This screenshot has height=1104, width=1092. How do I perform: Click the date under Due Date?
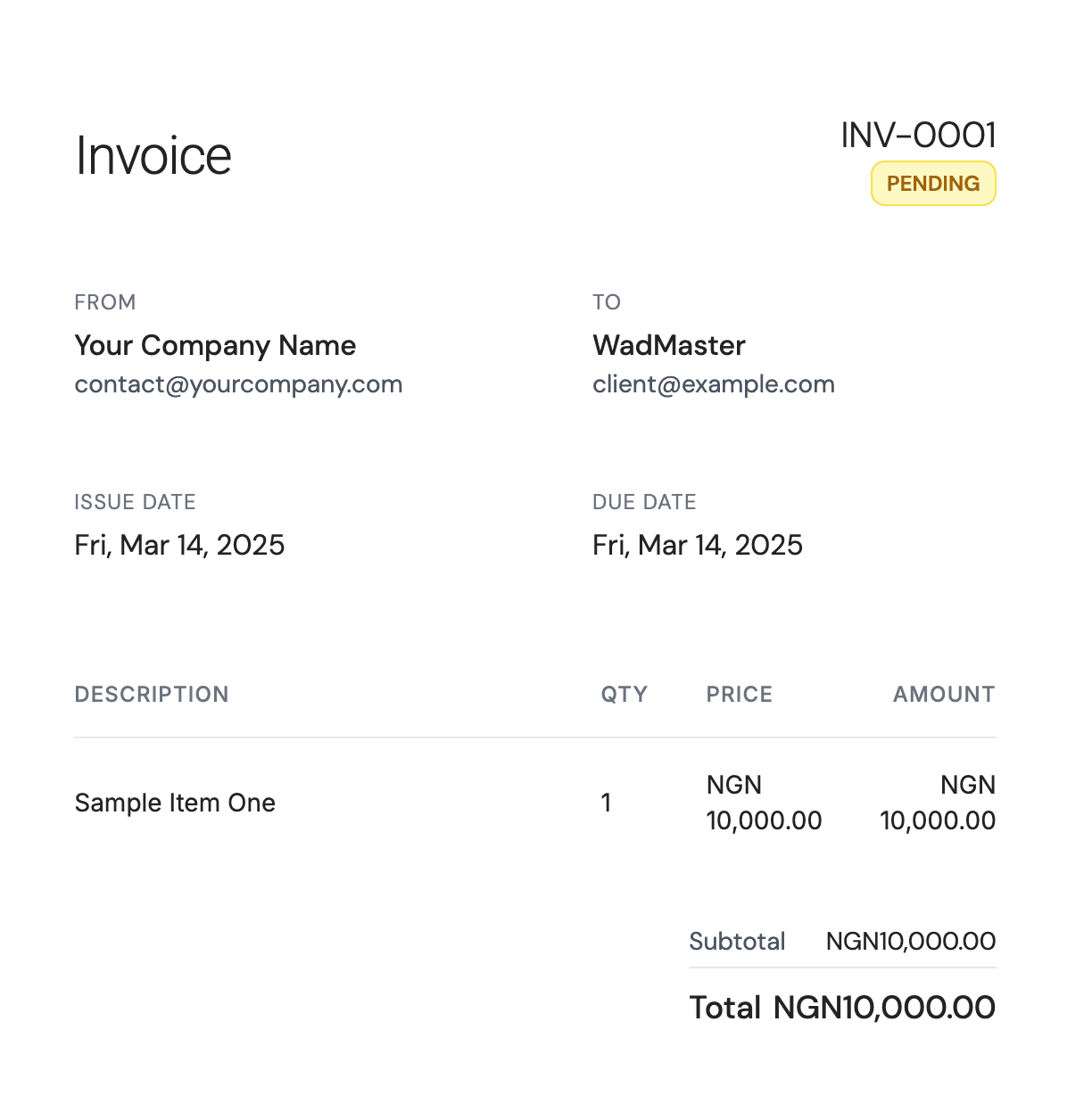pos(697,545)
